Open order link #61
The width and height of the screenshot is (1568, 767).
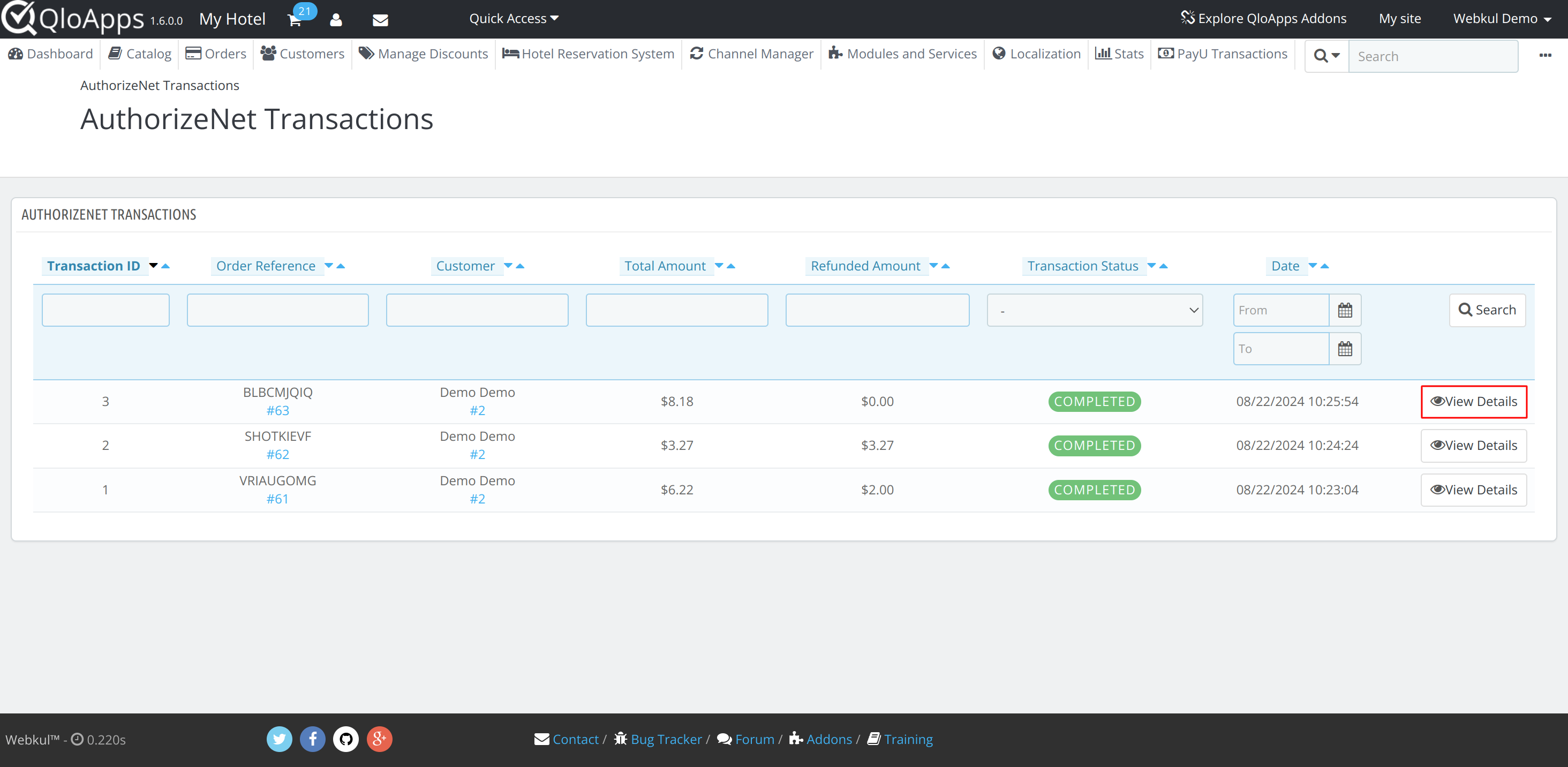point(277,499)
